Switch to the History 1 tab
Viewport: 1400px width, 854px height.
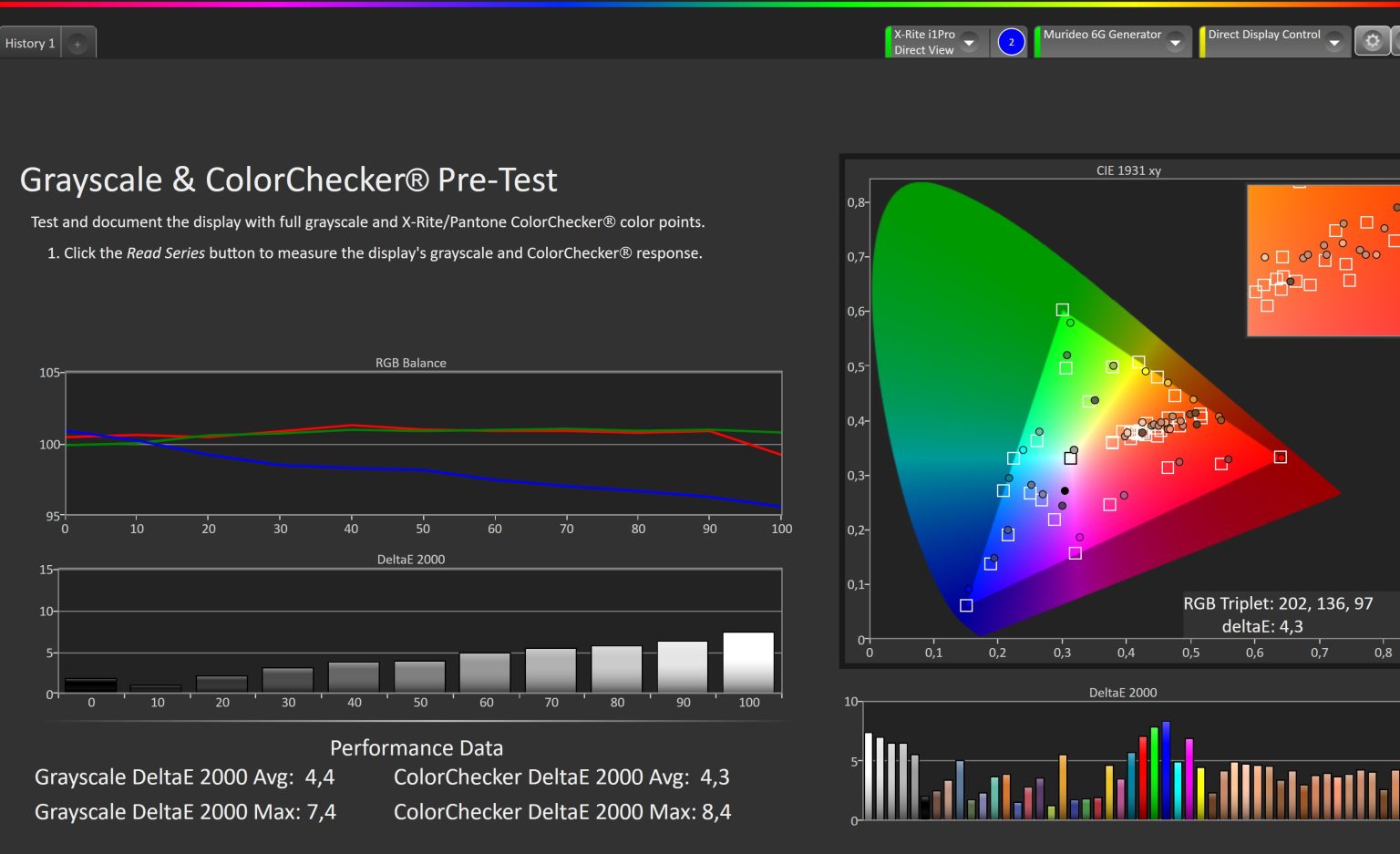[x=30, y=44]
